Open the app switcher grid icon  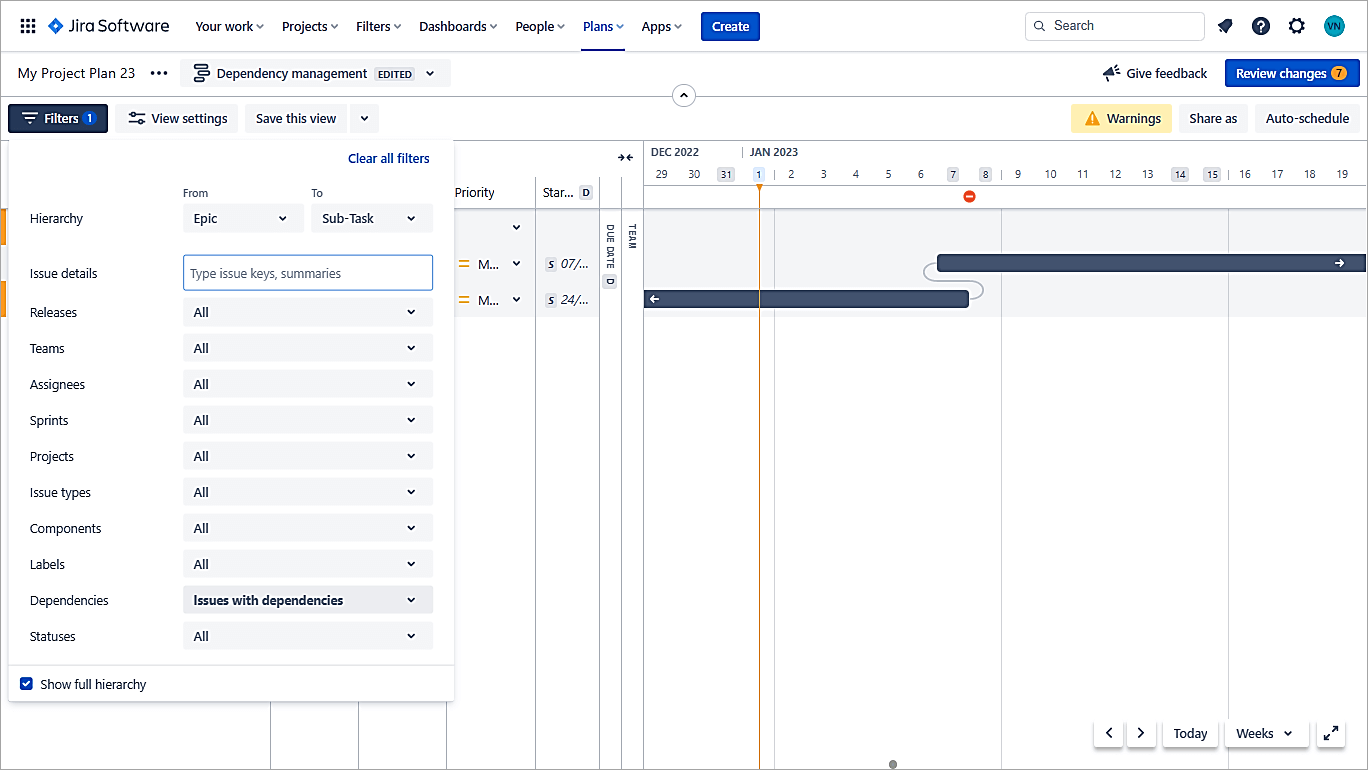click(28, 26)
